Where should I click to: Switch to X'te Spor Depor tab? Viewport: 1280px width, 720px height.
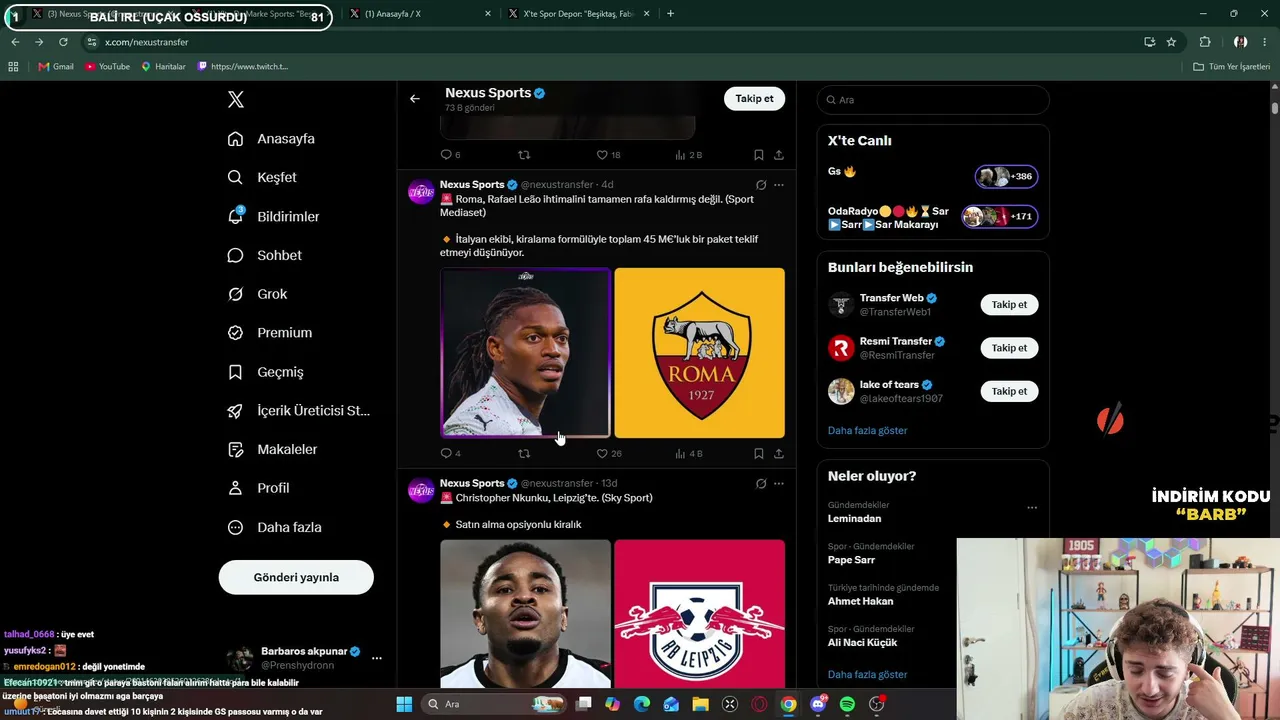click(578, 14)
